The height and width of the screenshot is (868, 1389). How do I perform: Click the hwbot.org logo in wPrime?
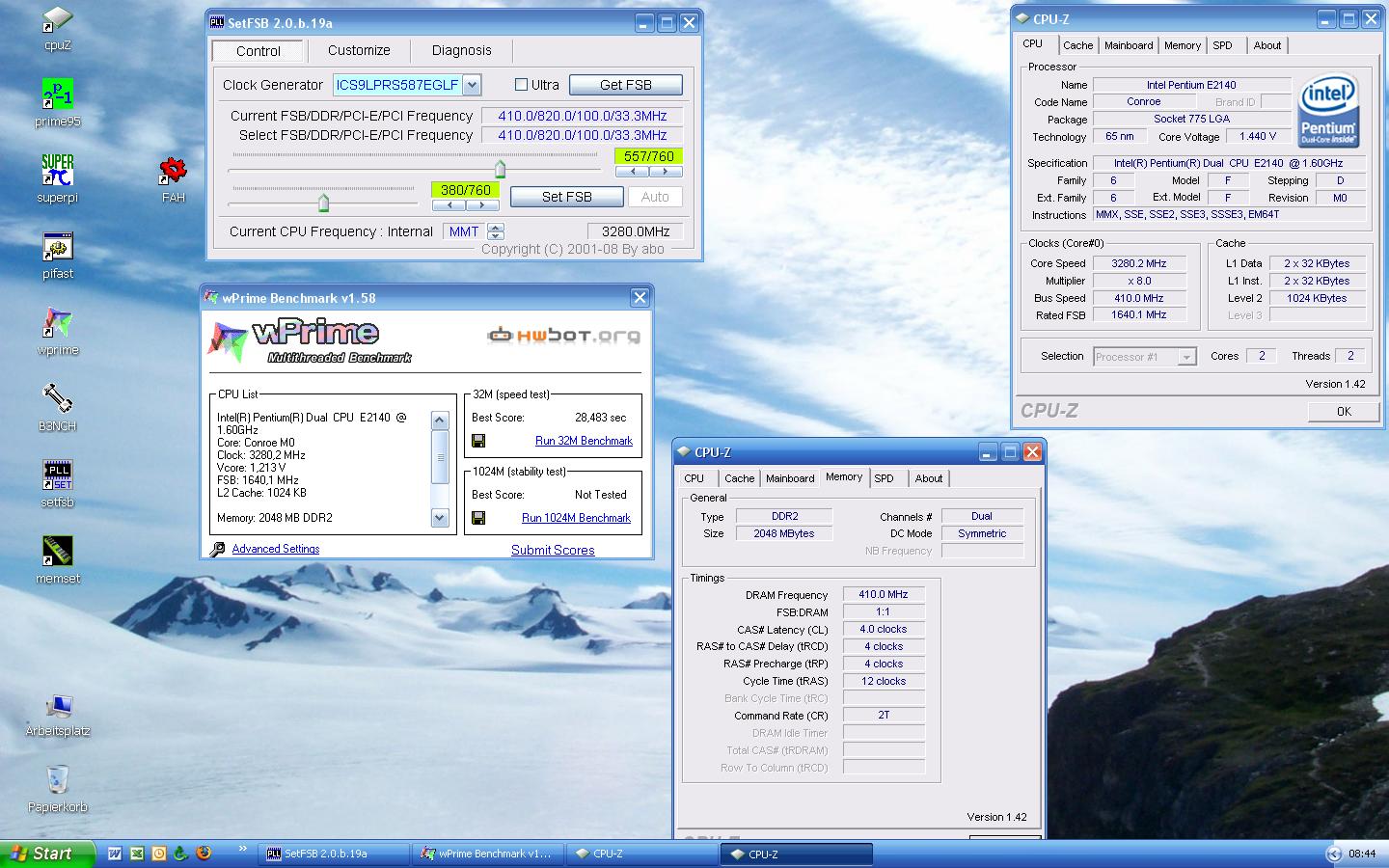tap(563, 336)
